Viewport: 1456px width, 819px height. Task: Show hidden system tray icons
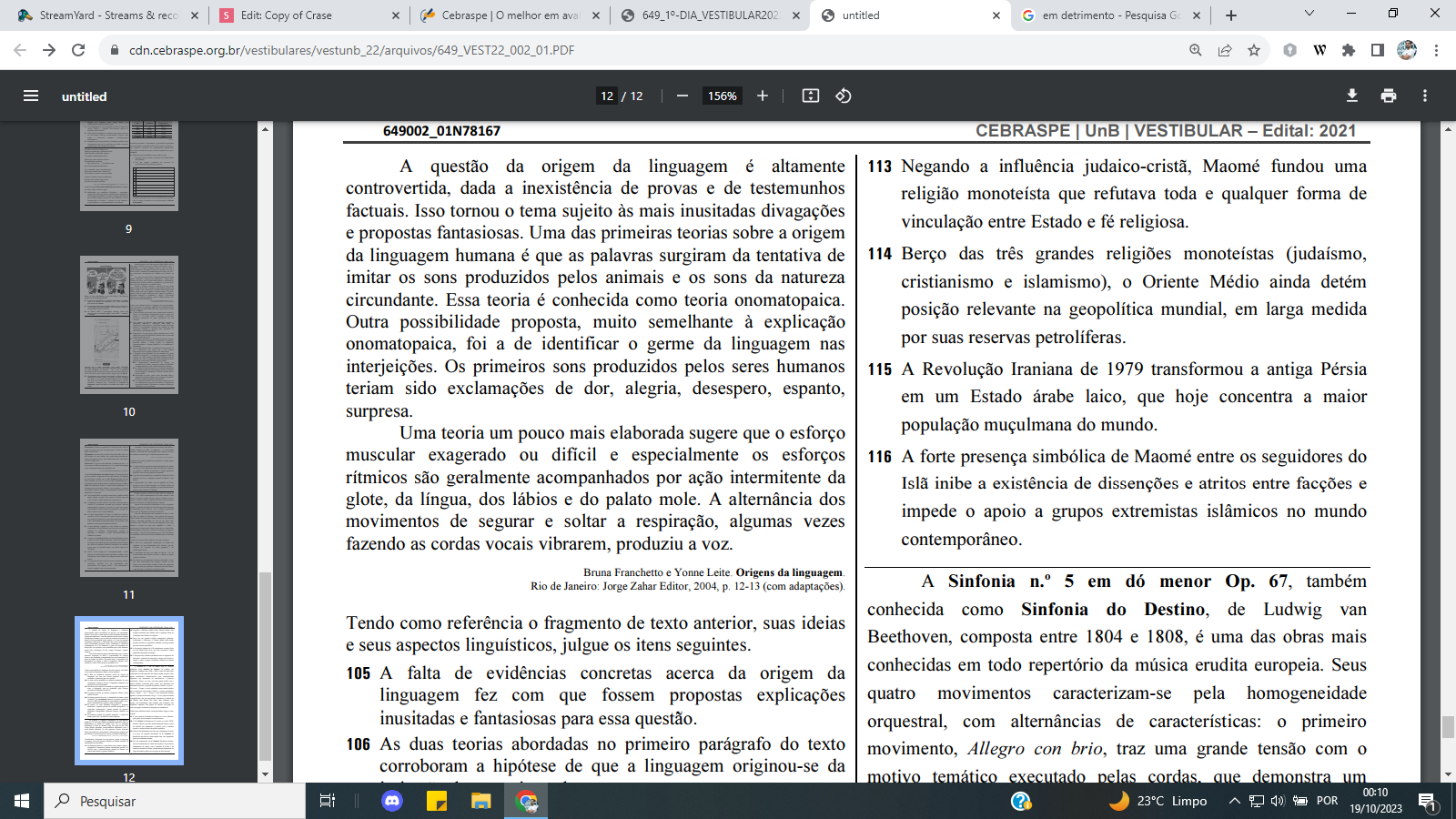tap(1234, 801)
